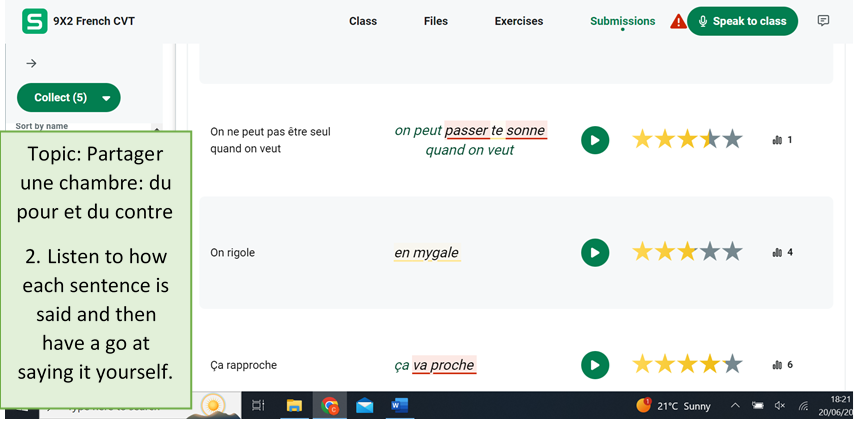Expand the Collect (5) dropdown arrow

(x=106, y=98)
